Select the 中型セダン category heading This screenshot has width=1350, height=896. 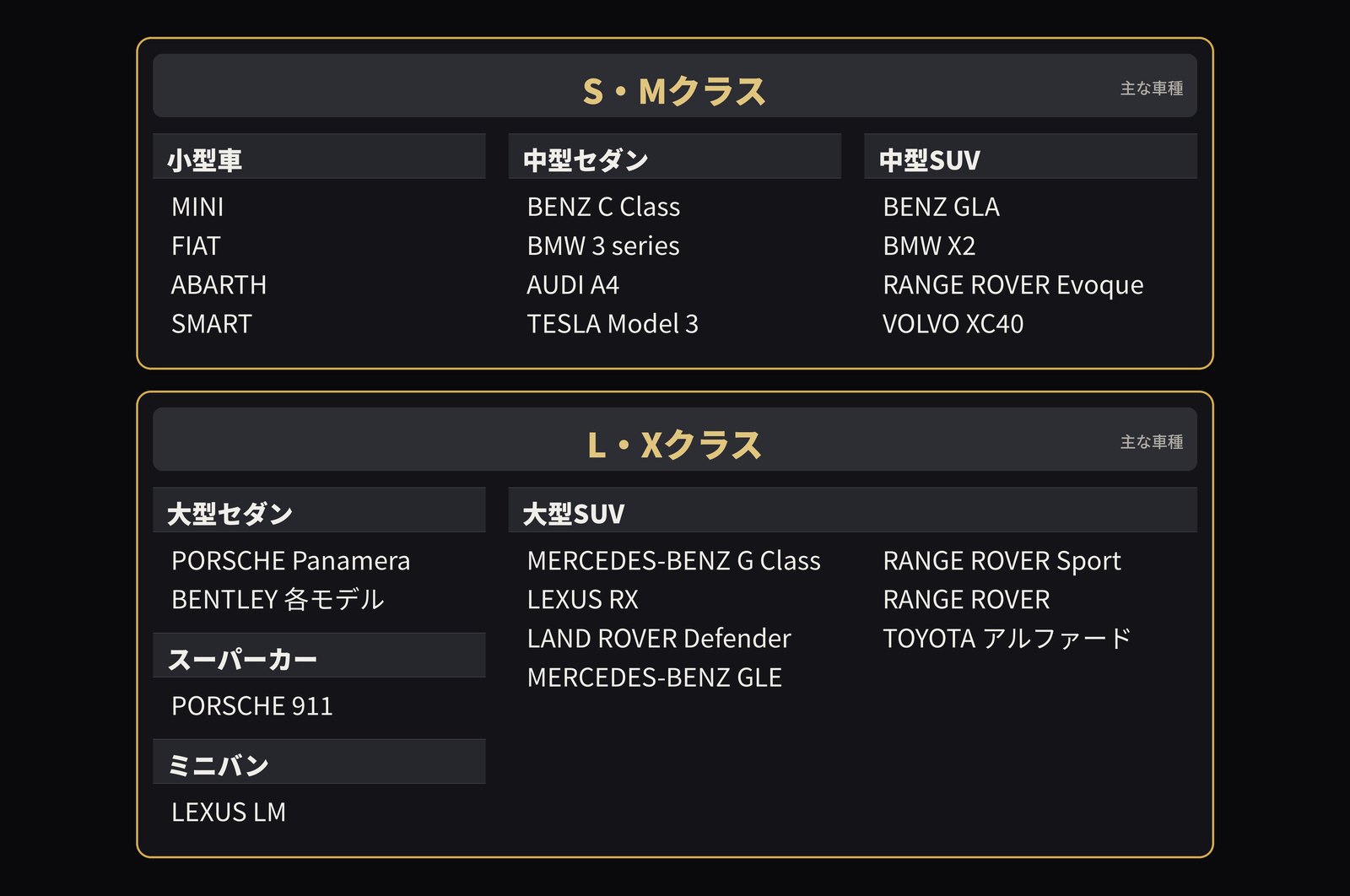coord(586,159)
